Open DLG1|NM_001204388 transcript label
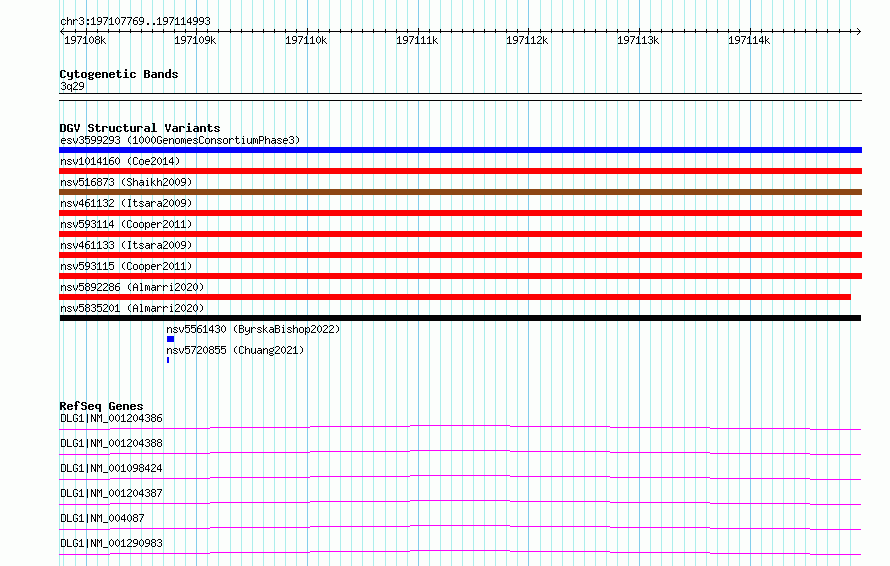The width and height of the screenshot is (890, 566). [x=111, y=443]
